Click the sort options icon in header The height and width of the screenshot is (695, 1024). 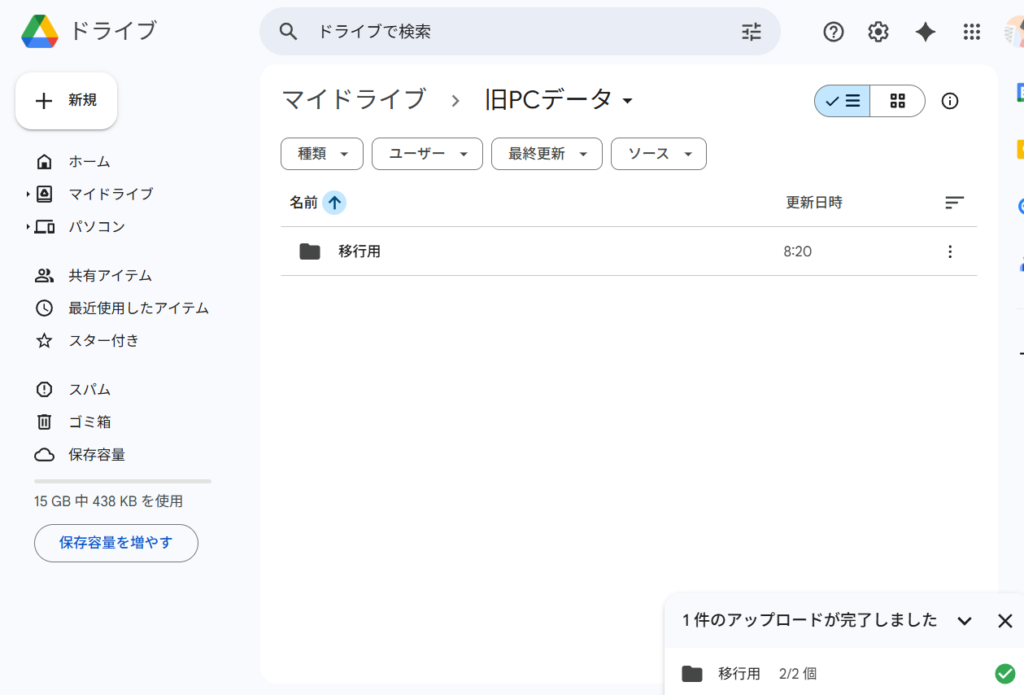tap(954, 203)
